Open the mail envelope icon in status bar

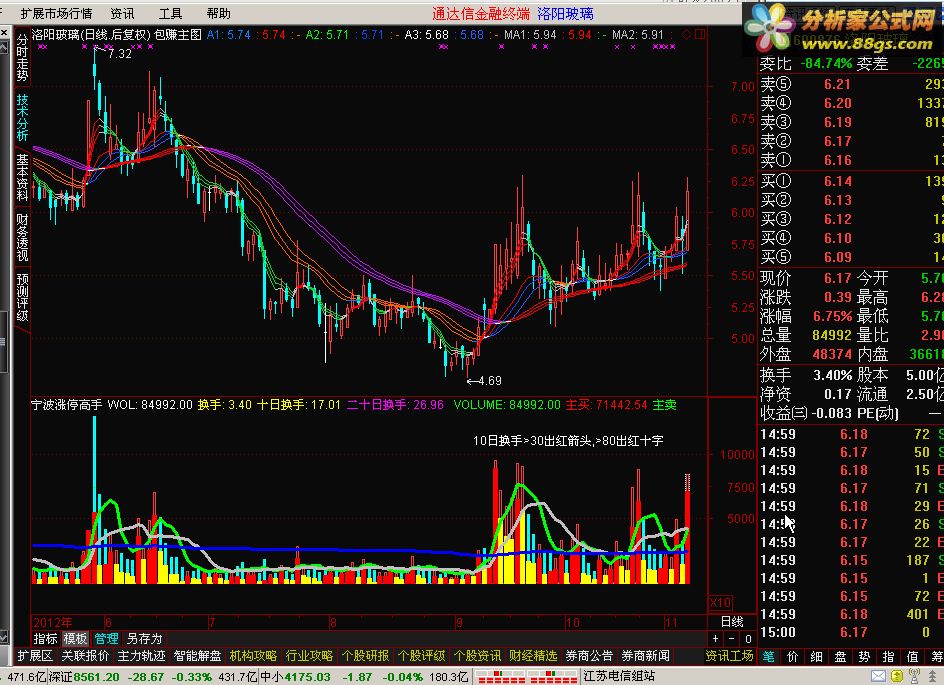pyautogui.click(x=878, y=677)
